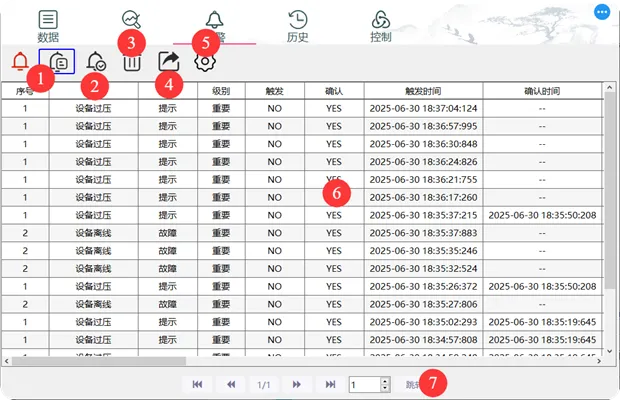Select row with time 18:36:17:260

[302, 197]
